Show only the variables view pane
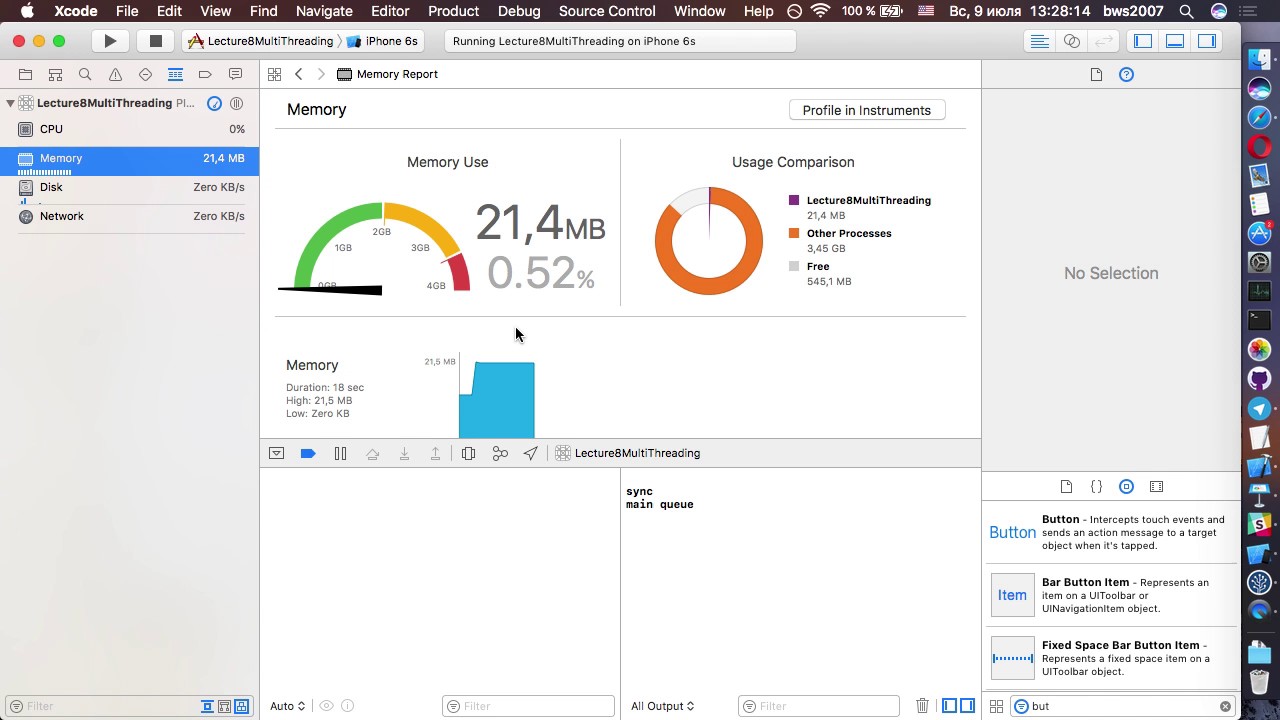This screenshot has height=720, width=1280. [x=949, y=706]
